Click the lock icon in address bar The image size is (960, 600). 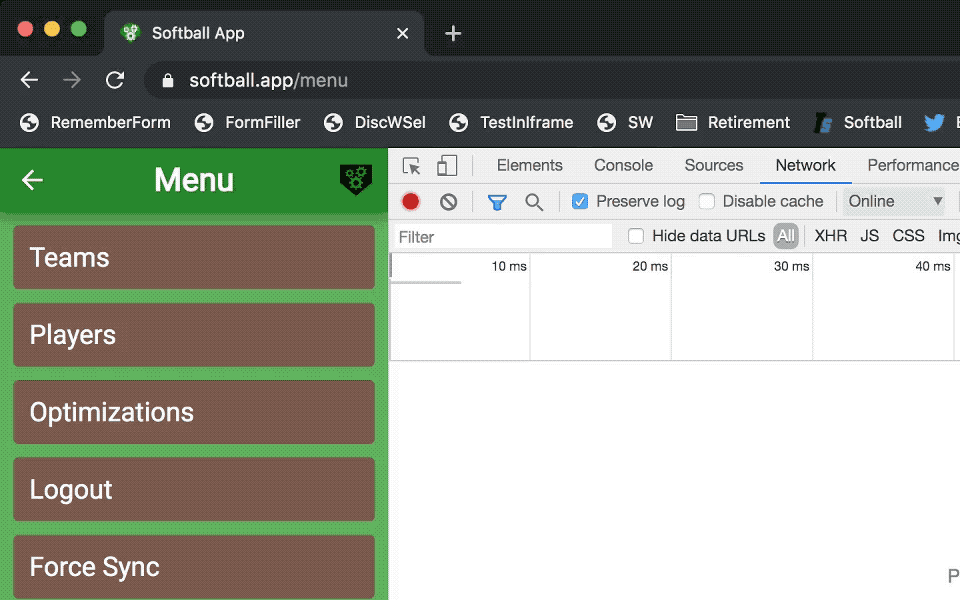click(168, 81)
